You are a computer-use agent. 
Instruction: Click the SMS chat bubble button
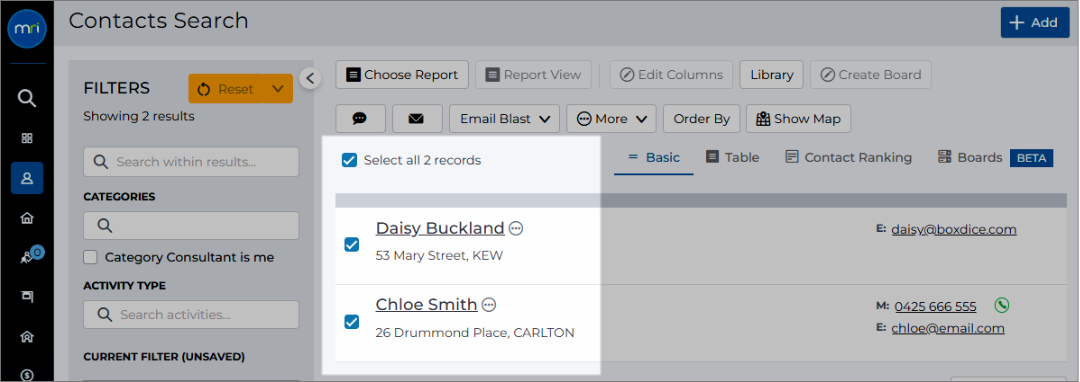click(x=360, y=118)
